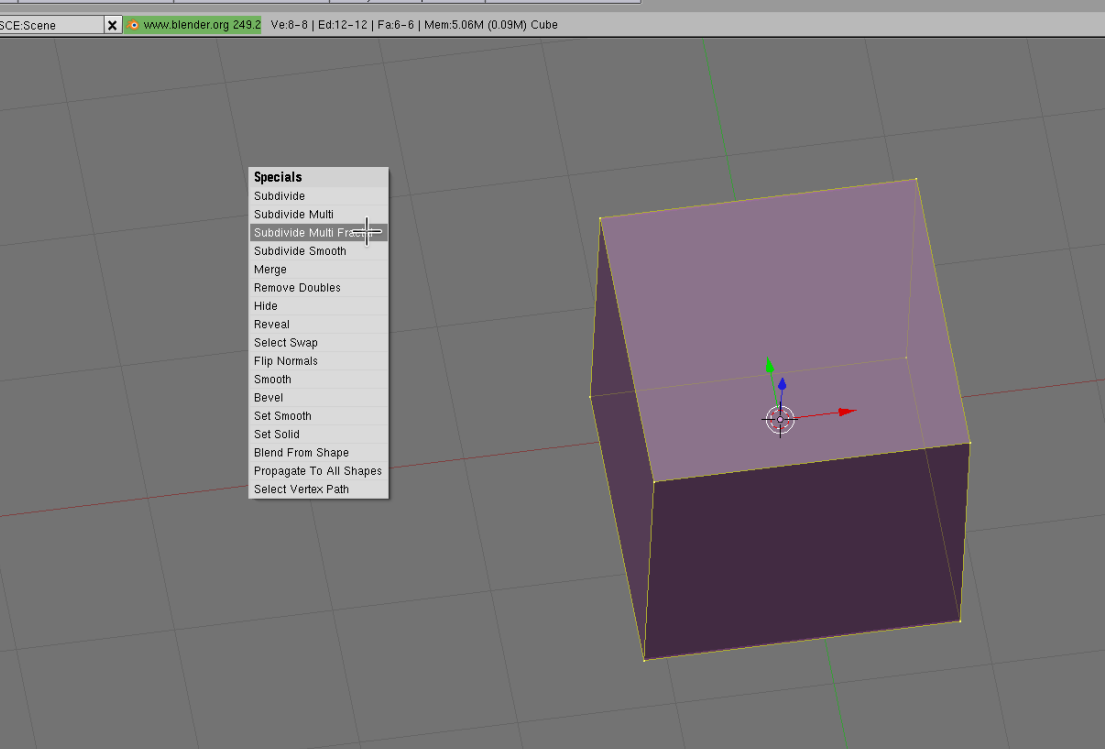Image resolution: width=1105 pixels, height=749 pixels.
Task: Click the SCE:Scene name field
Action: tap(51, 25)
